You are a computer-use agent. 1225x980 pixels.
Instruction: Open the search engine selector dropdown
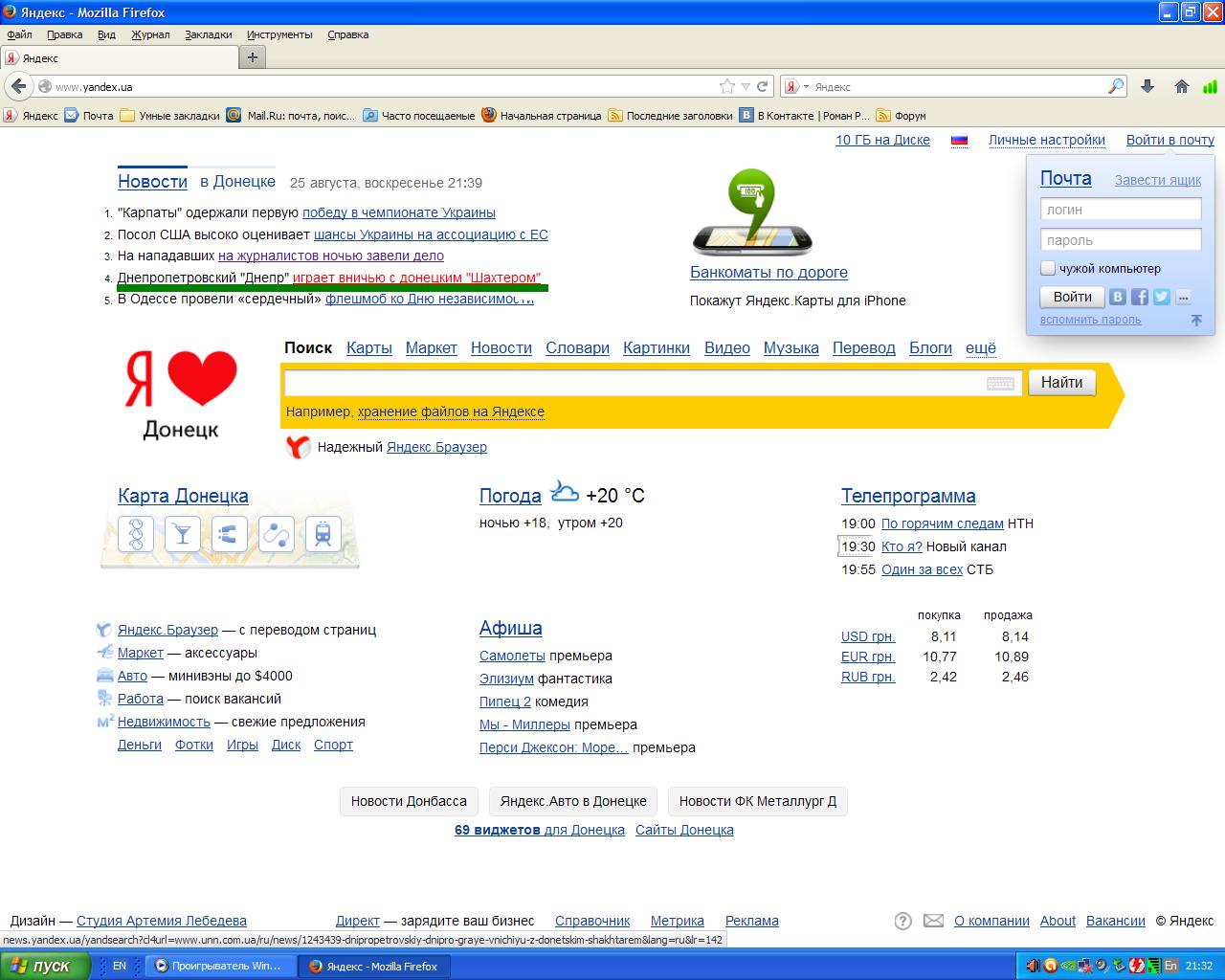796,86
